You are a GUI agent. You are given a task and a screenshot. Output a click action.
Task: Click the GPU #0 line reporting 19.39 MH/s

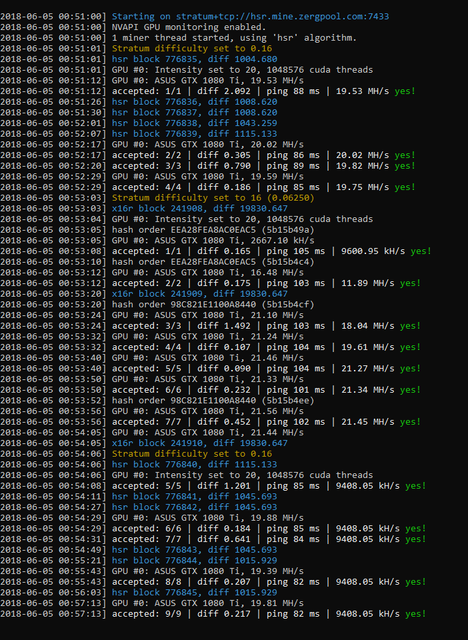click(152, 571)
